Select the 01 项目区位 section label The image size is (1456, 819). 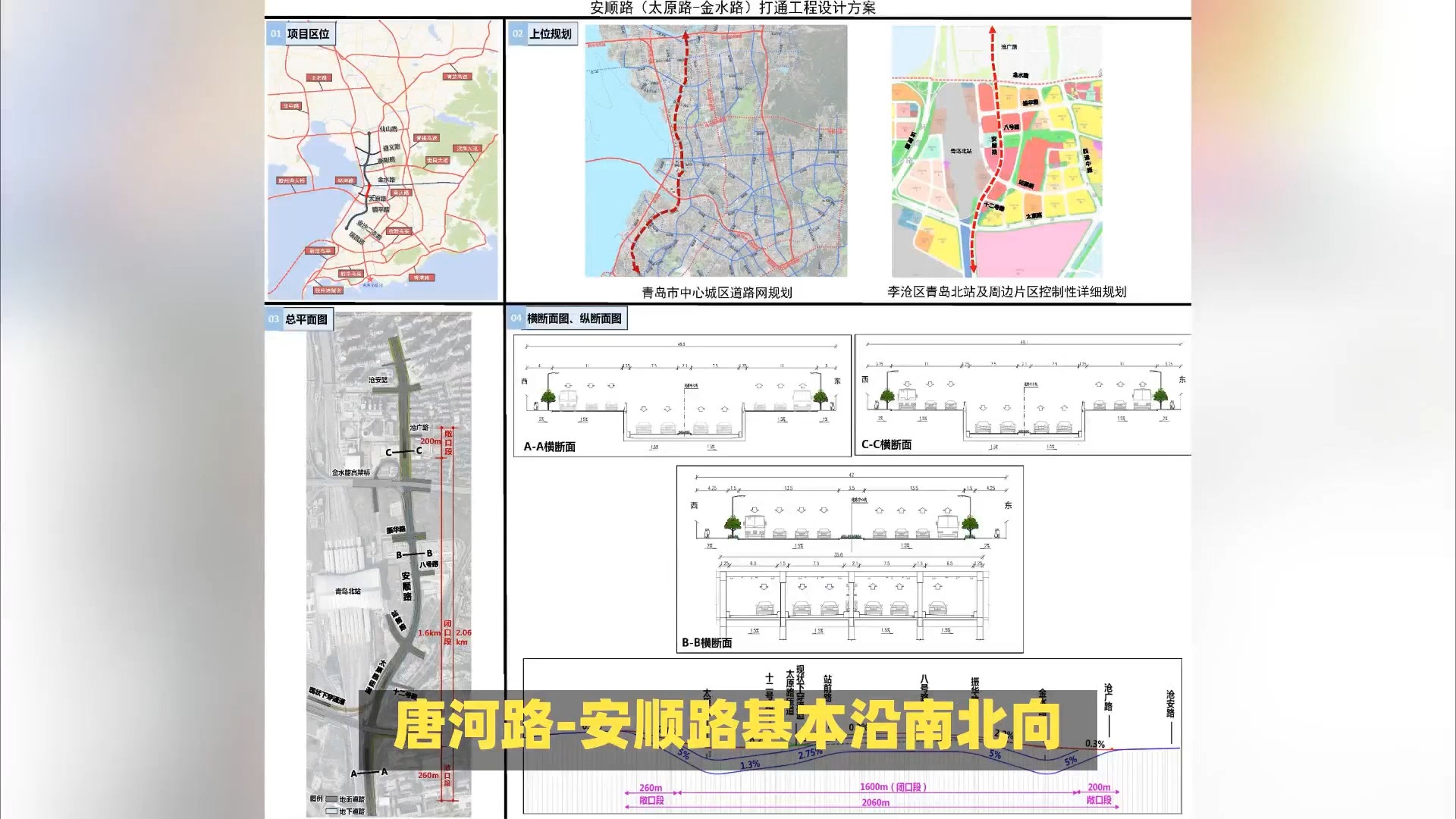pos(301,34)
